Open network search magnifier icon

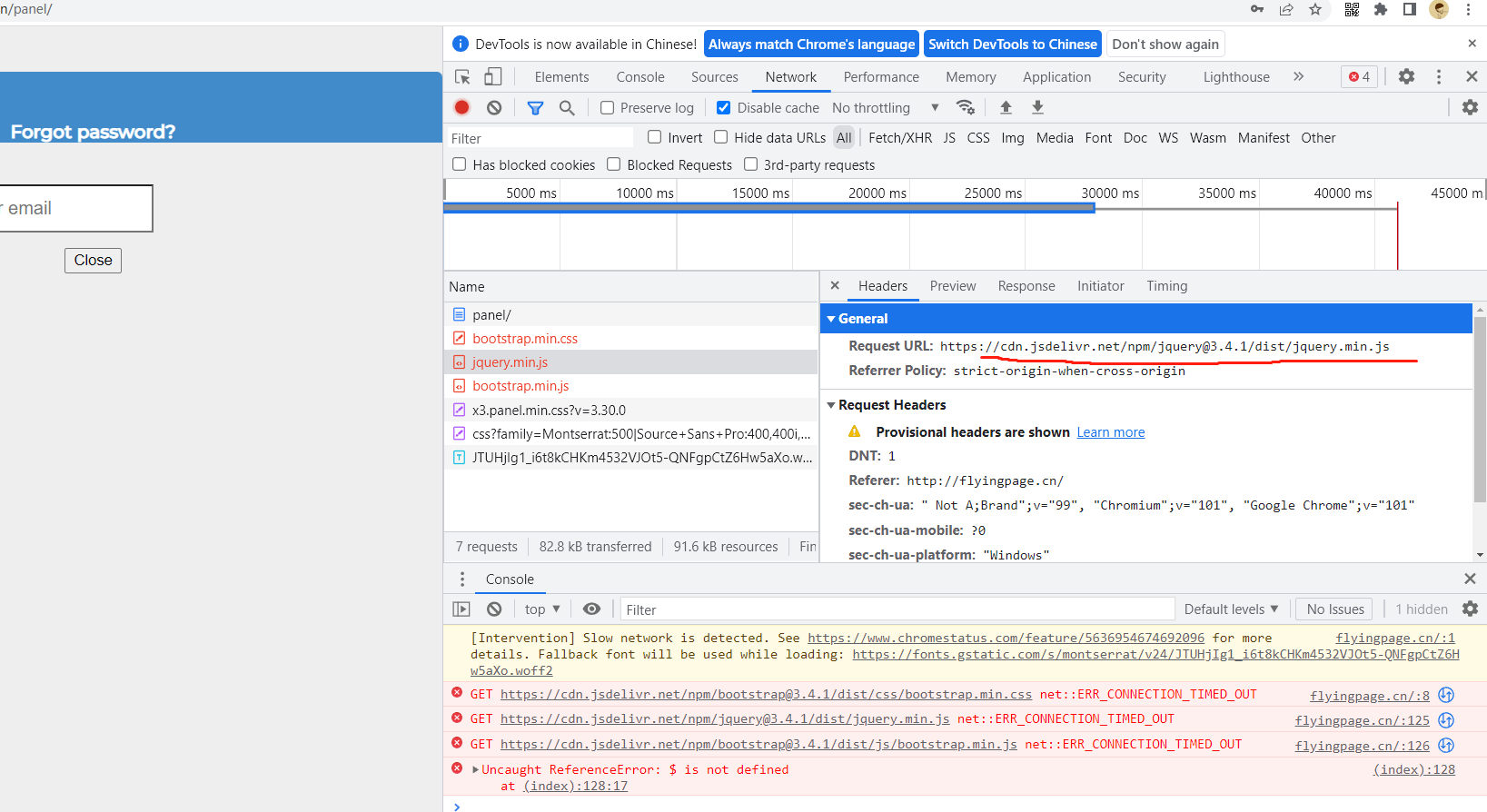point(567,108)
